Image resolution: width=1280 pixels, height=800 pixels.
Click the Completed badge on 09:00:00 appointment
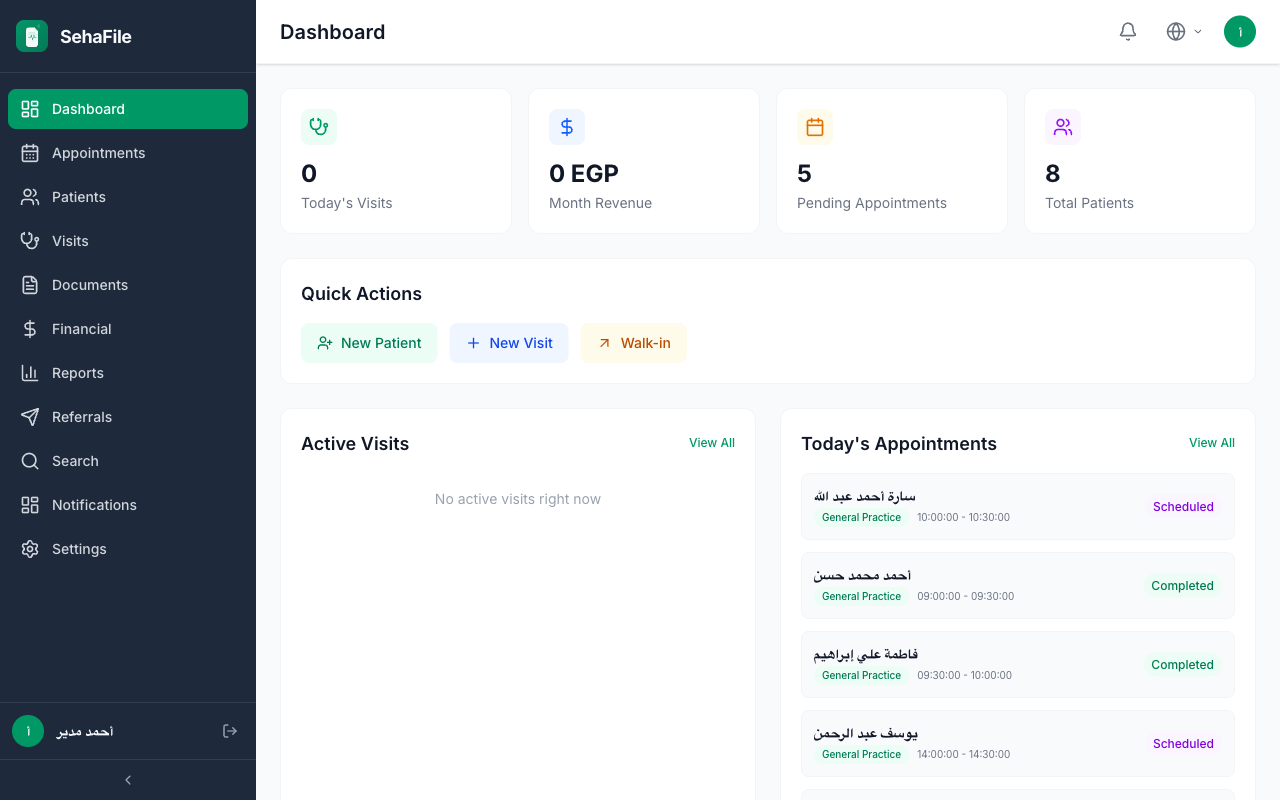click(1182, 586)
